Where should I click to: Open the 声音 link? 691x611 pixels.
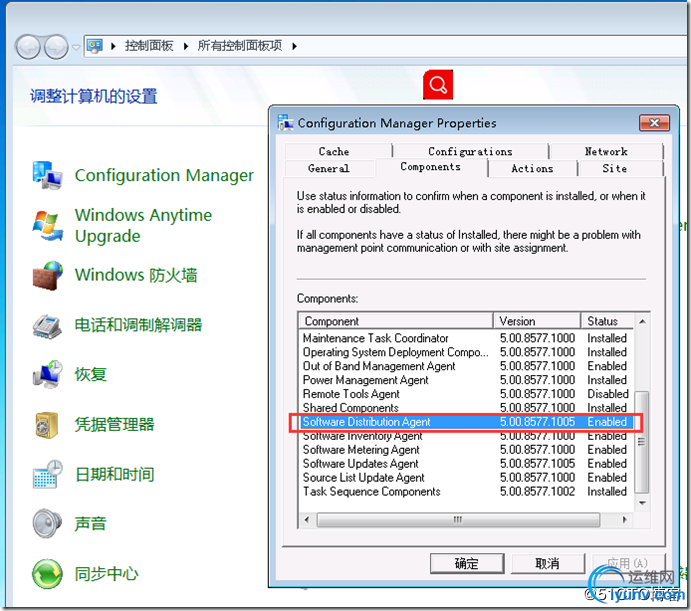click(90, 524)
